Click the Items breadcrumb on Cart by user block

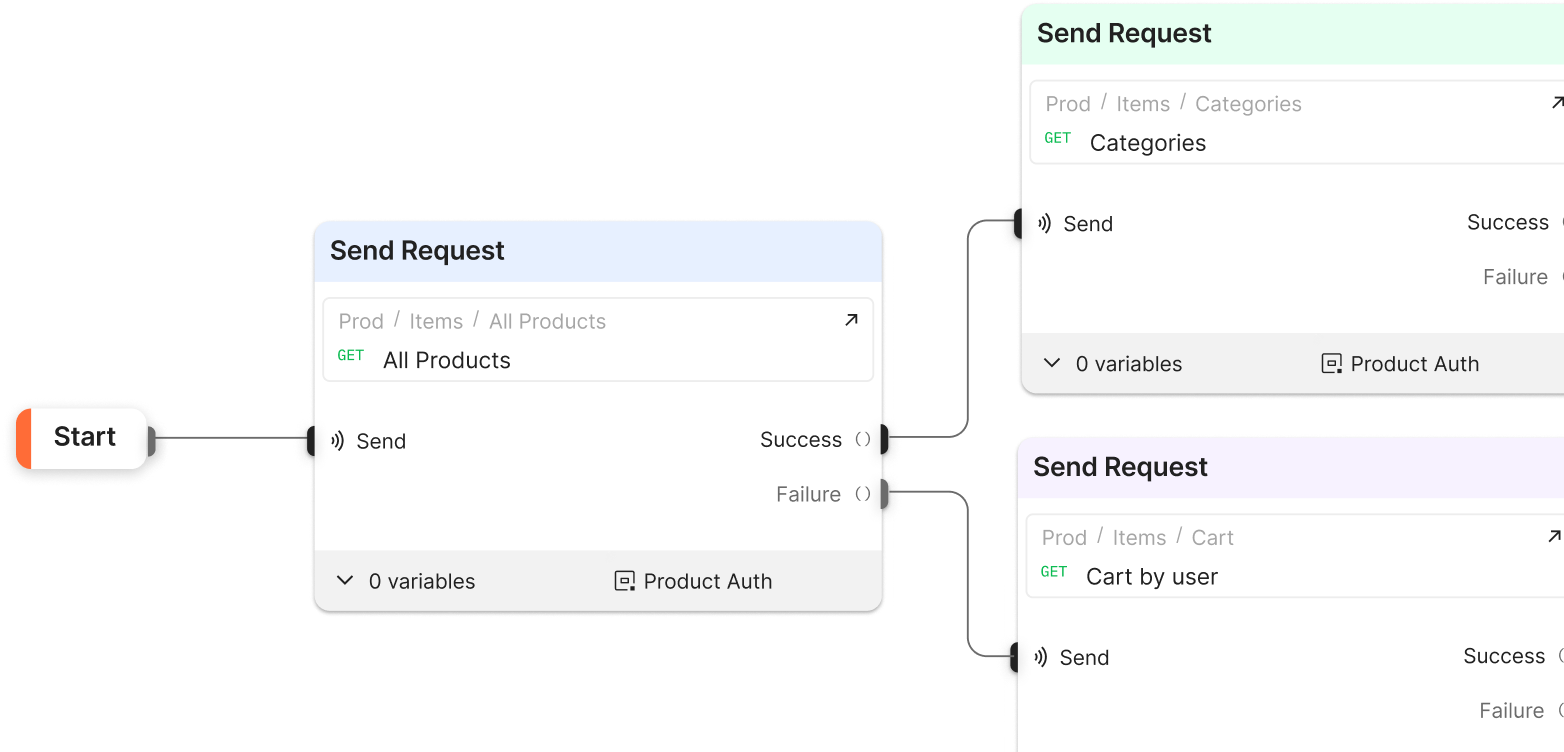tap(1139, 537)
